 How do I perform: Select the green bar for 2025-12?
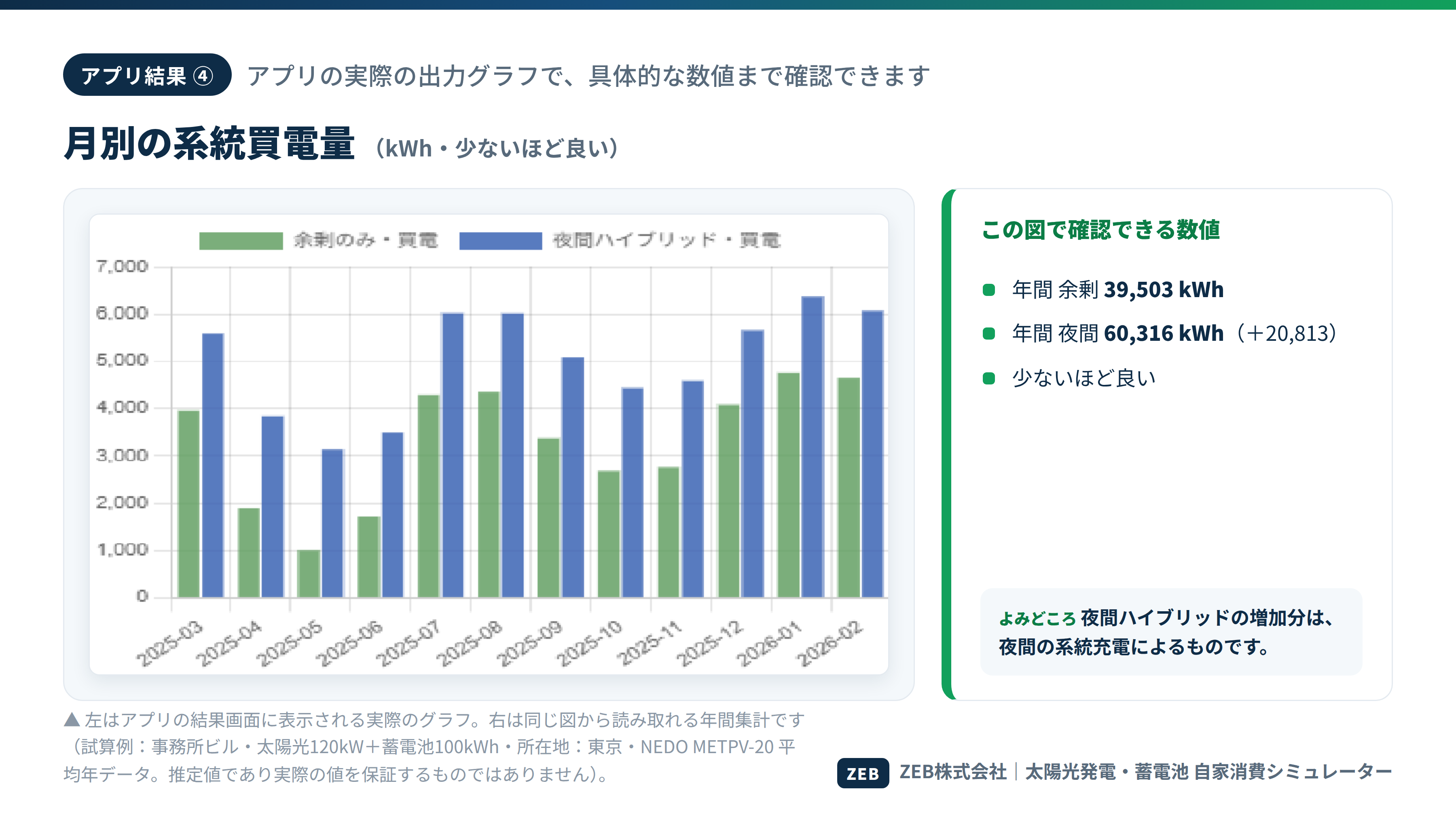tap(728, 501)
